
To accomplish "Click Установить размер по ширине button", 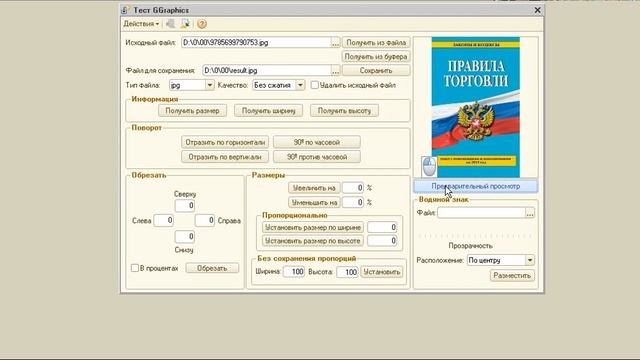I will point(313,227).
